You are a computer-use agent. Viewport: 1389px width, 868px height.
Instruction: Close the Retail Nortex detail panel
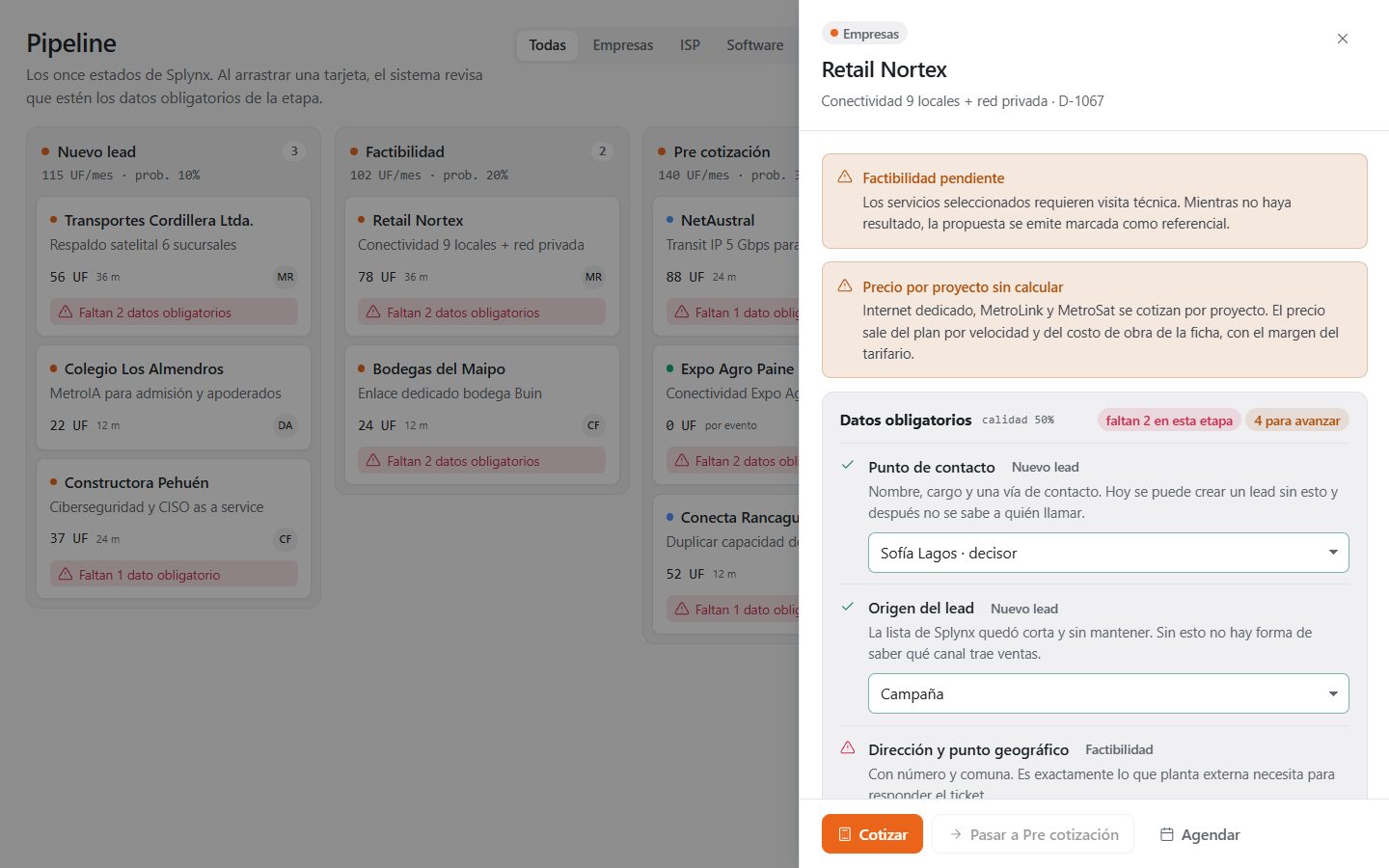(x=1342, y=39)
